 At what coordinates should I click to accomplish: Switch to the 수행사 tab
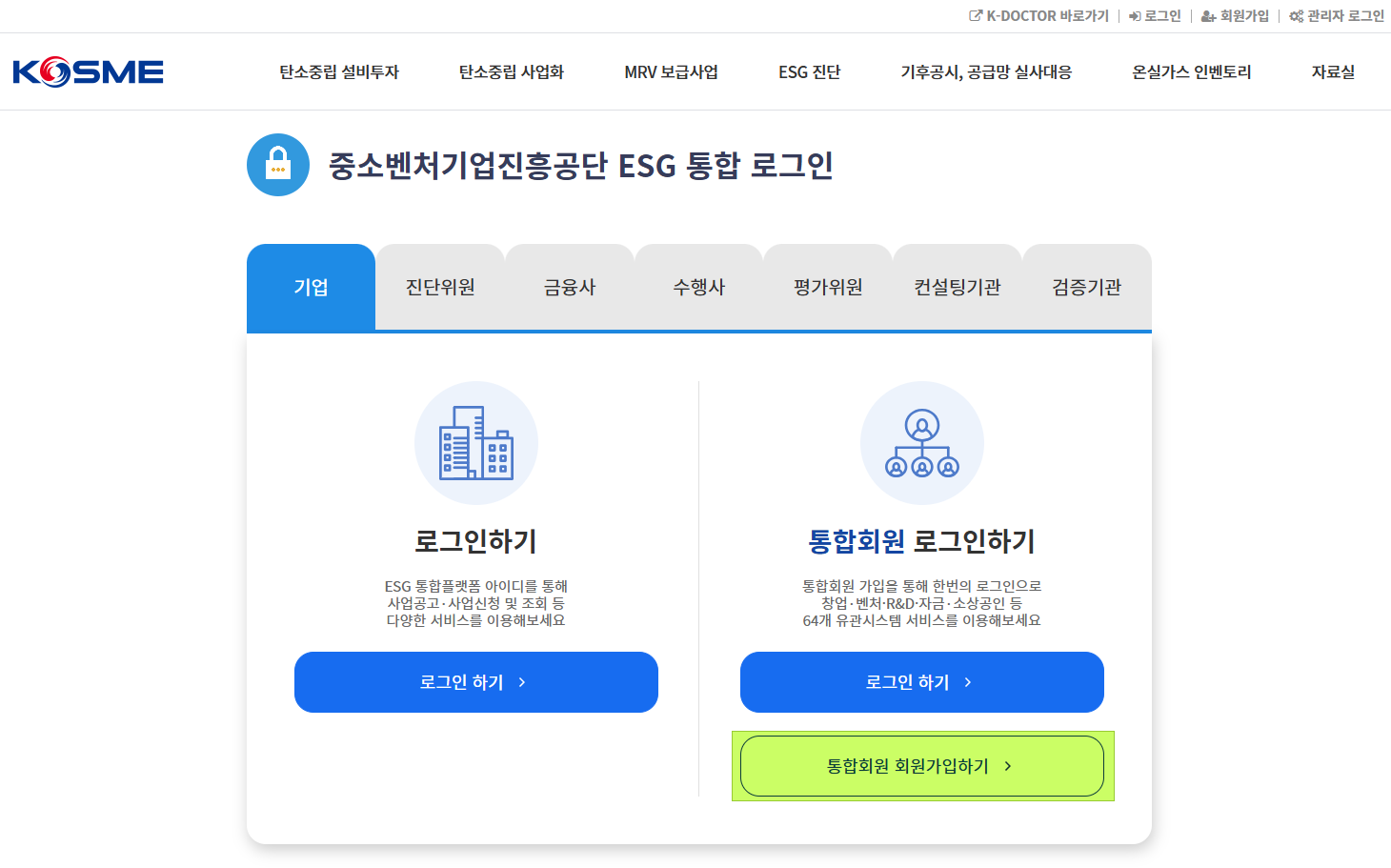(699, 287)
